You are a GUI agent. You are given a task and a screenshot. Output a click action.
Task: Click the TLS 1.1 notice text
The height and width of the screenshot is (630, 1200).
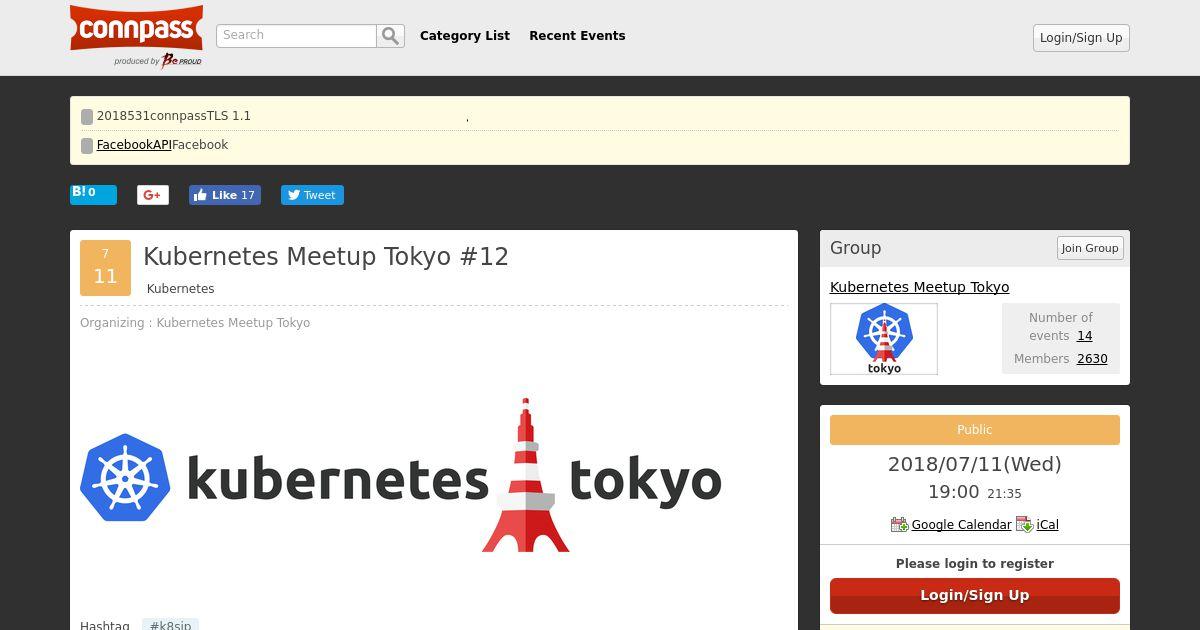pos(174,116)
